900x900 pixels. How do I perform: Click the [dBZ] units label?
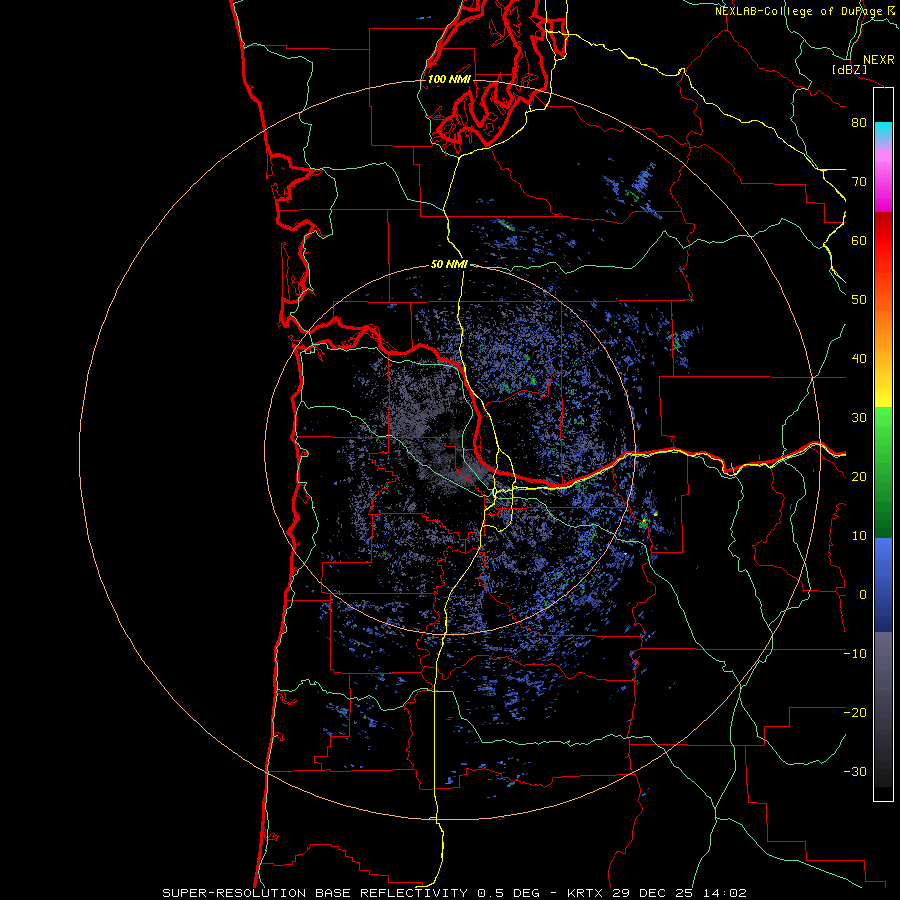pyautogui.click(x=849, y=69)
